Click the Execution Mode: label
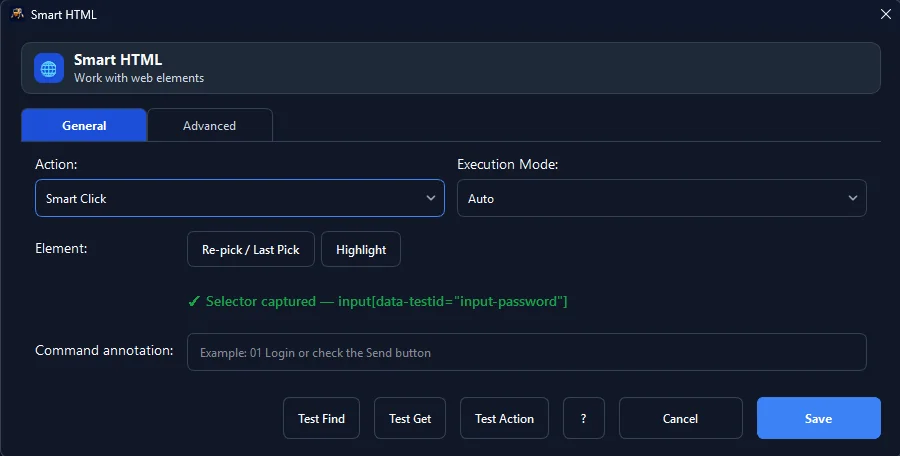Screen dimensions: 900x456 click(x=507, y=164)
